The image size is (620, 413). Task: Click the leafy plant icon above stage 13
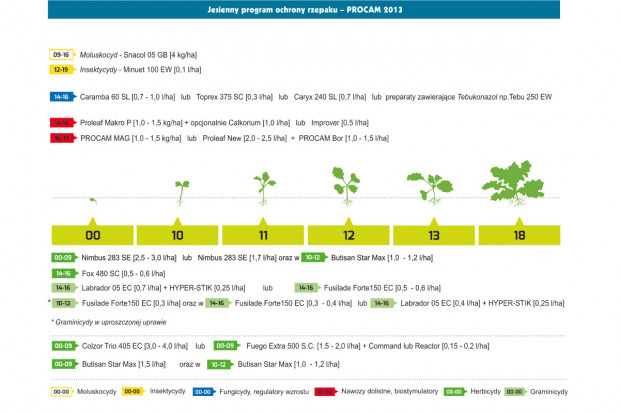click(x=430, y=188)
